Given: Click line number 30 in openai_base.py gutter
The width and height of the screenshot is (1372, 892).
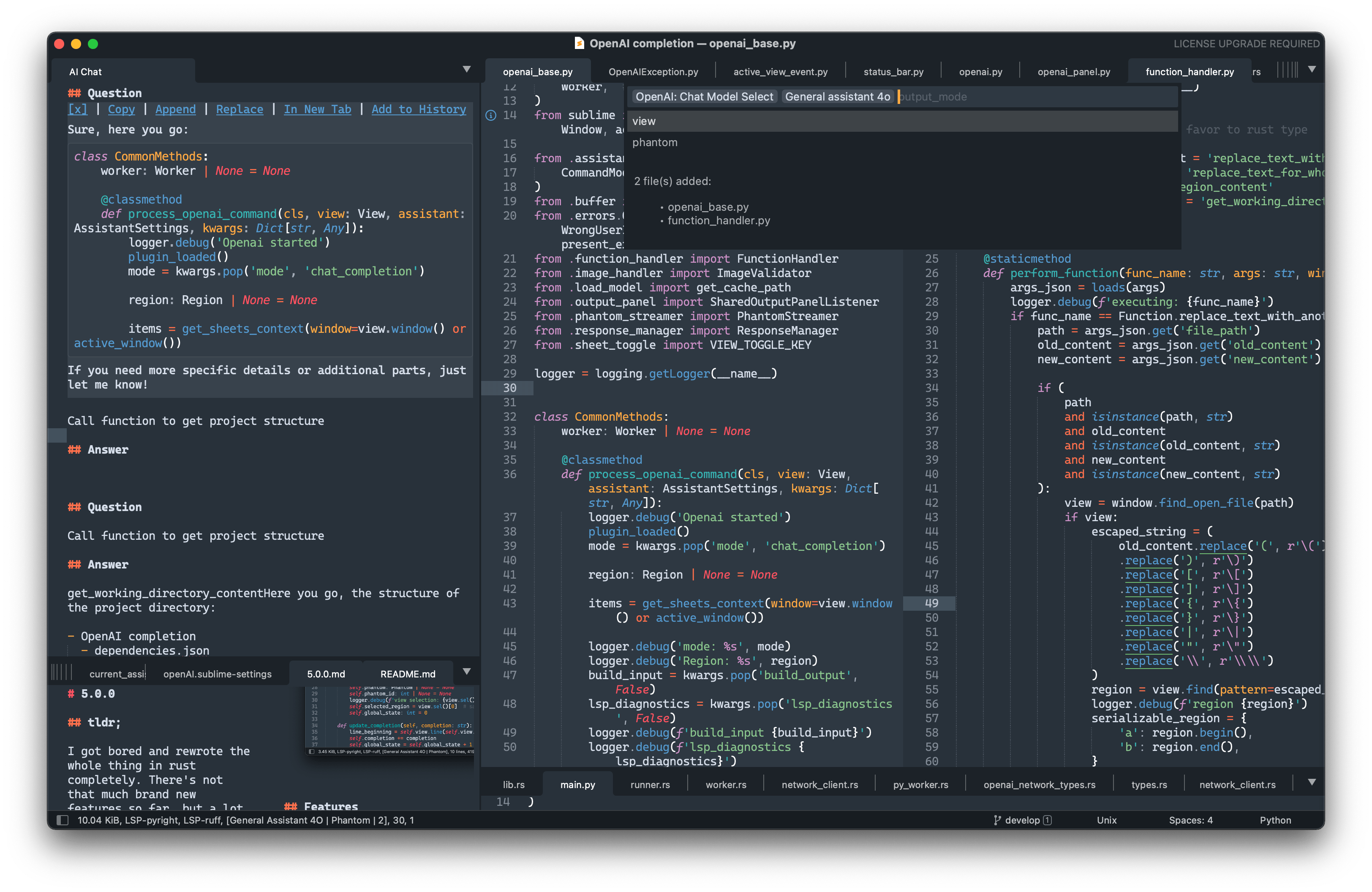Looking at the screenshot, I should coord(509,388).
